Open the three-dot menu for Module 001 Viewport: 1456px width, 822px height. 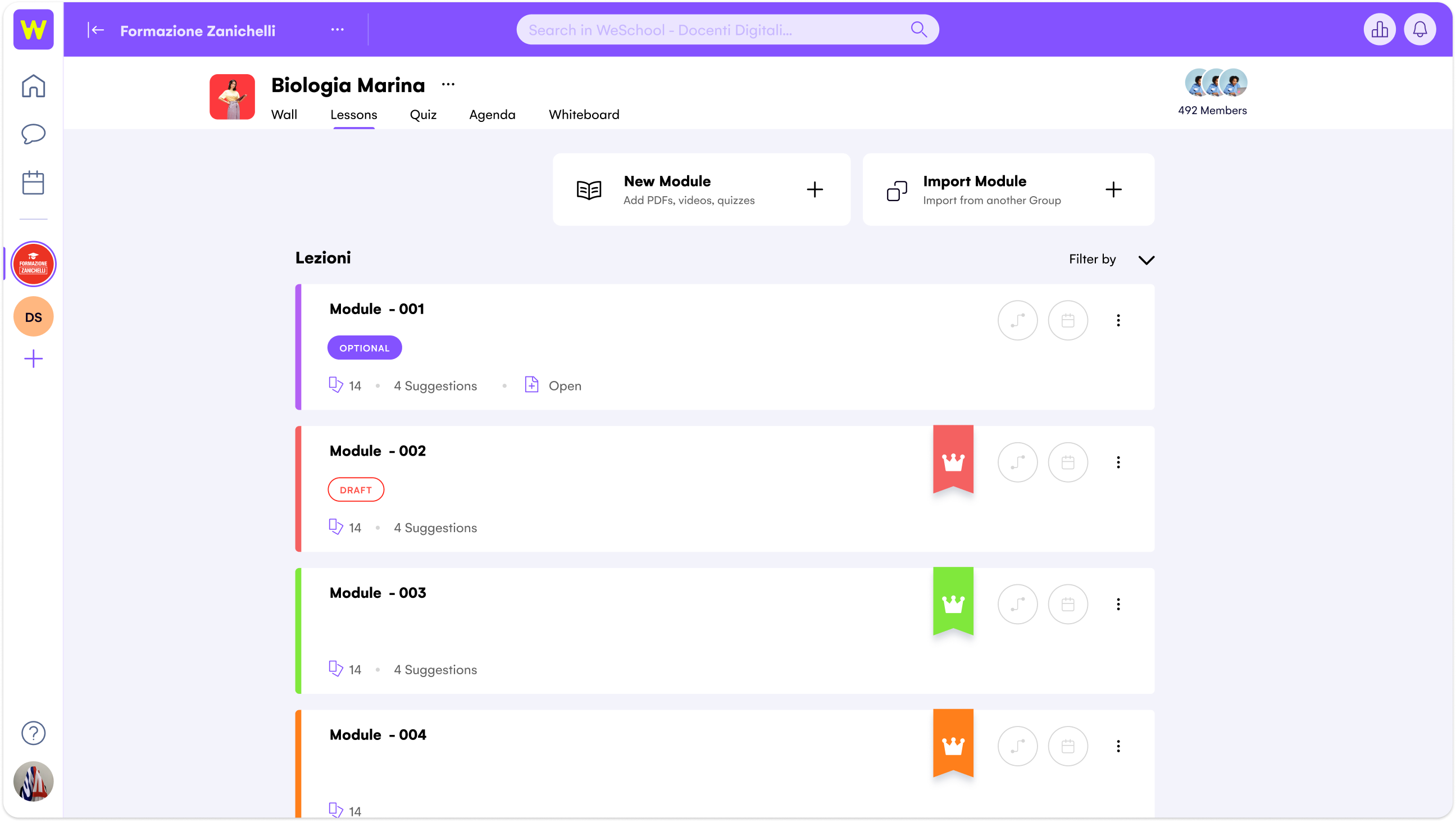pyautogui.click(x=1118, y=321)
